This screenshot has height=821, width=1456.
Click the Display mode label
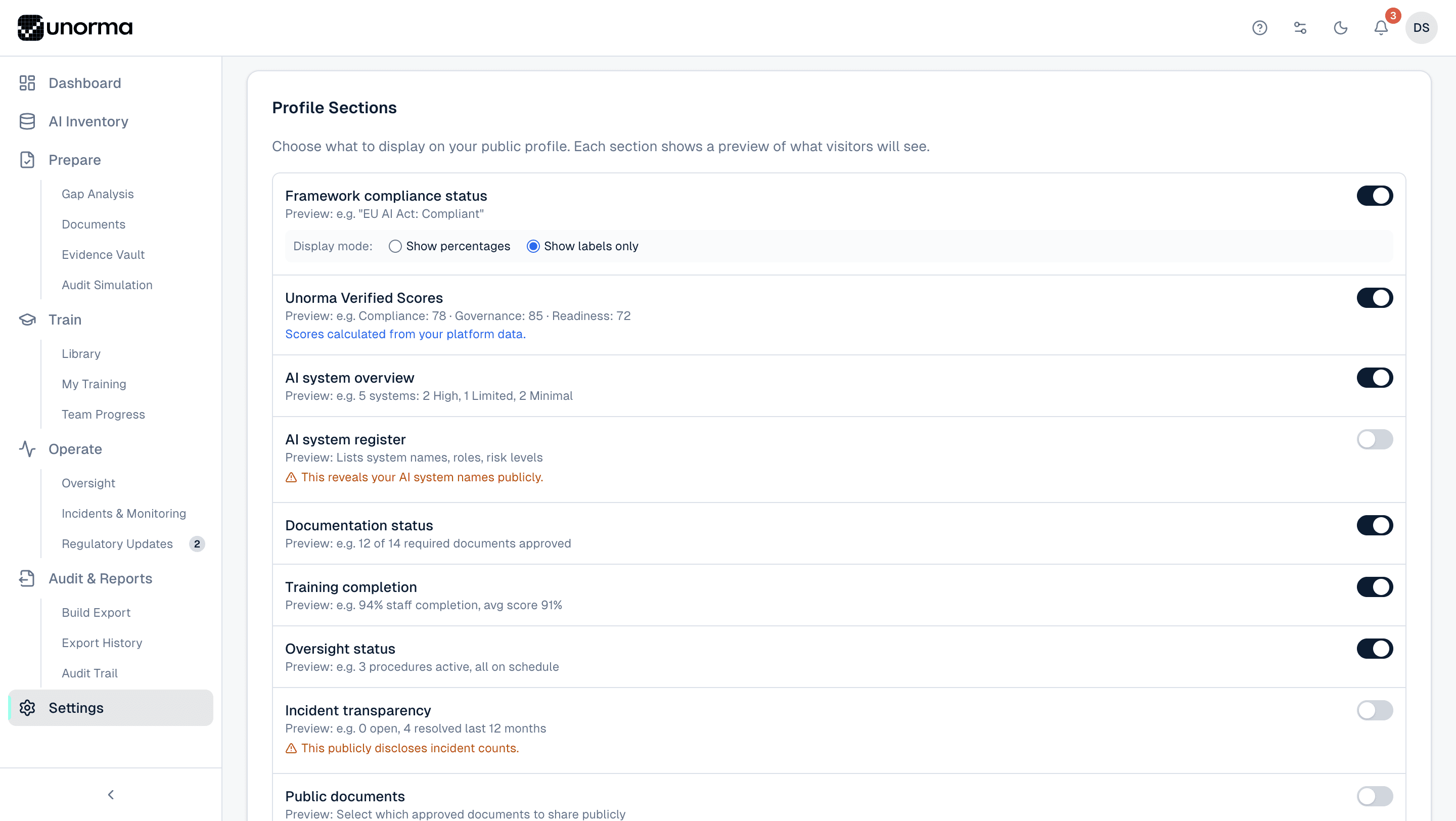[x=332, y=246]
